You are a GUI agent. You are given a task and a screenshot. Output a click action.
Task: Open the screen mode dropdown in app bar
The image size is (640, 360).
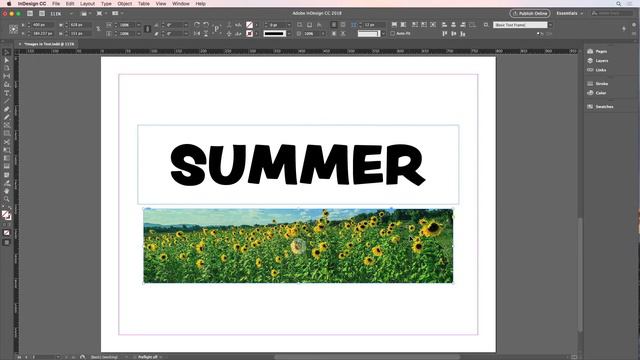(x=102, y=13)
